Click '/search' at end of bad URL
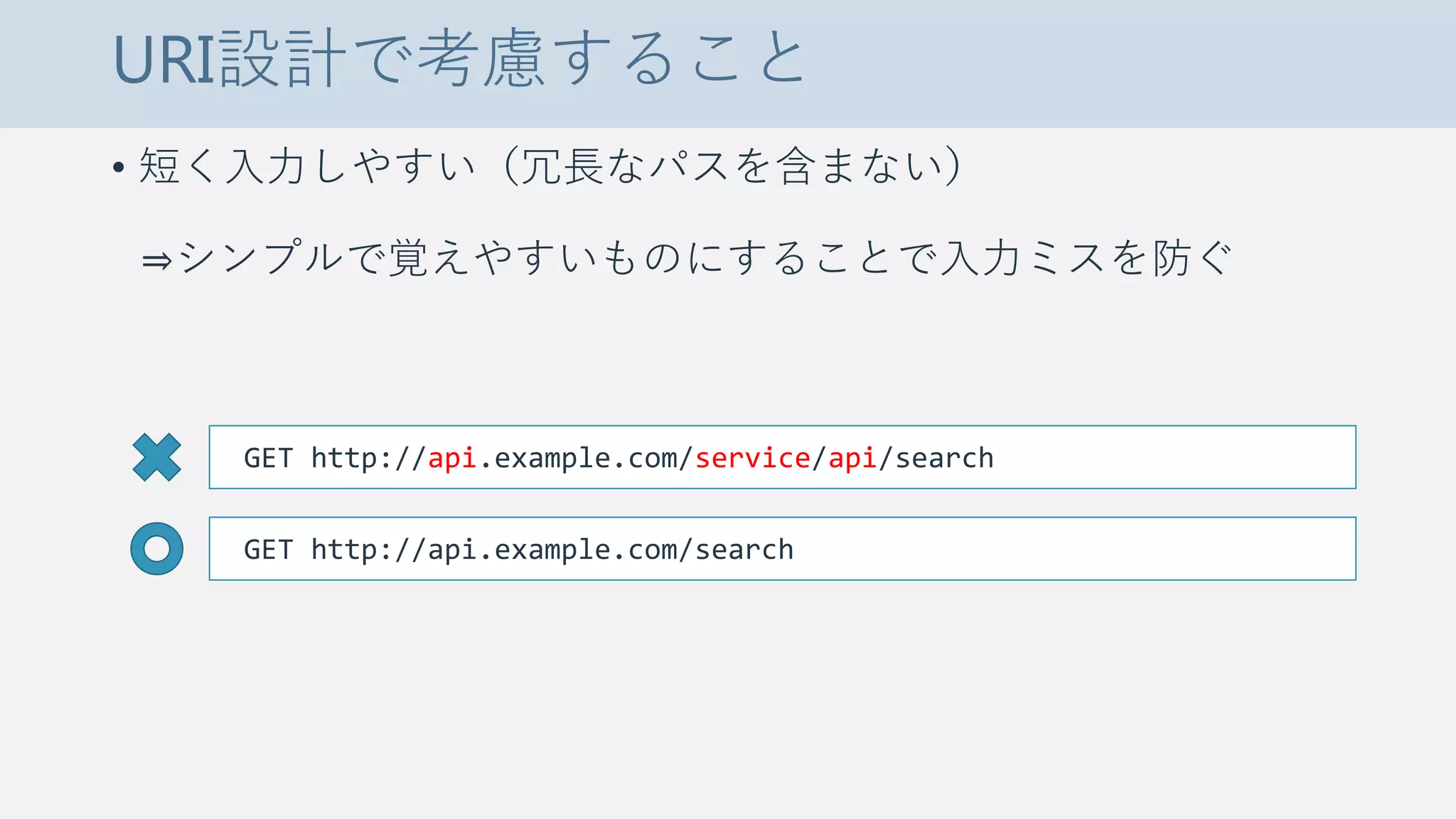 coord(937,459)
